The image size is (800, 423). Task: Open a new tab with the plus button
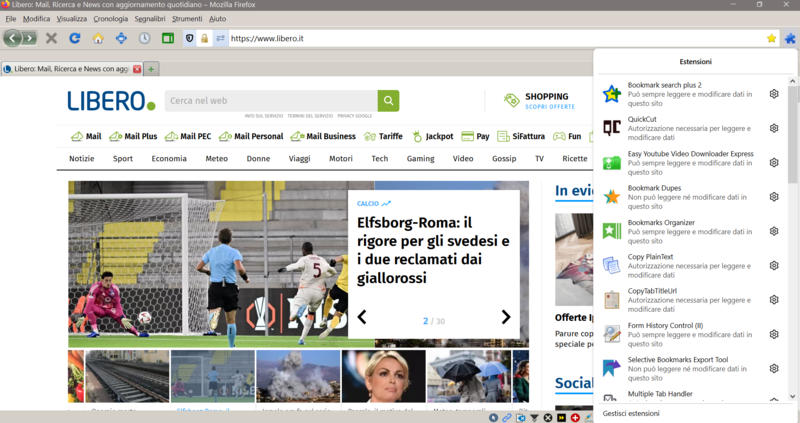coord(151,69)
